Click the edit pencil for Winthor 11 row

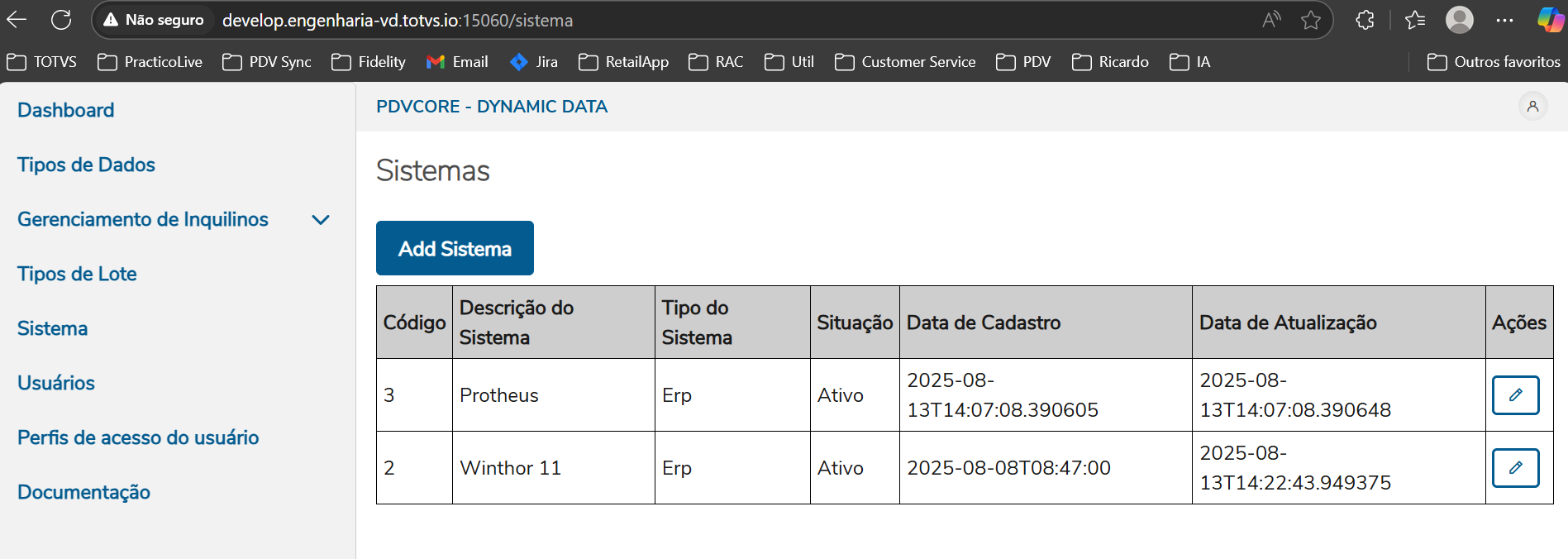(x=1515, y=468)
